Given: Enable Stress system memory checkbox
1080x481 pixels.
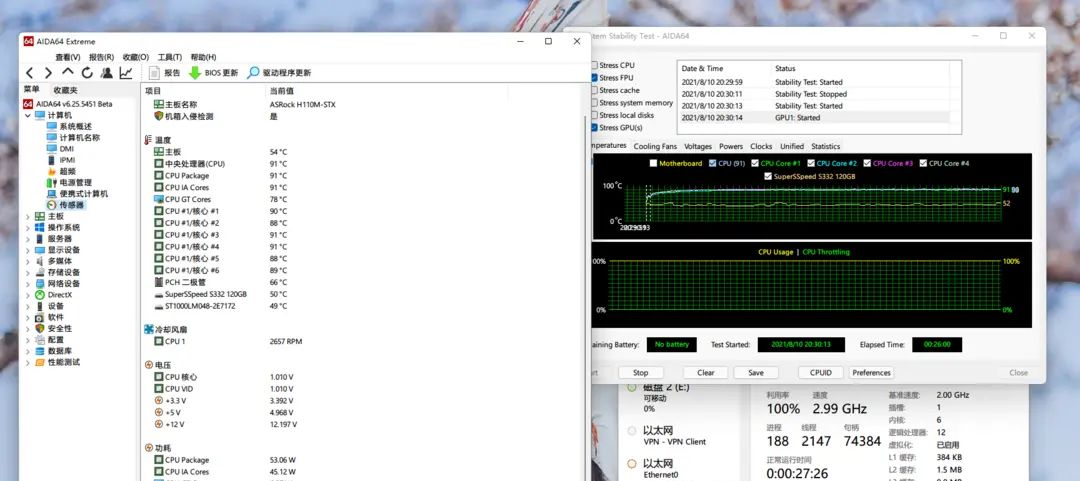Looking at the screenshot, I should click(x=594, y=103).
